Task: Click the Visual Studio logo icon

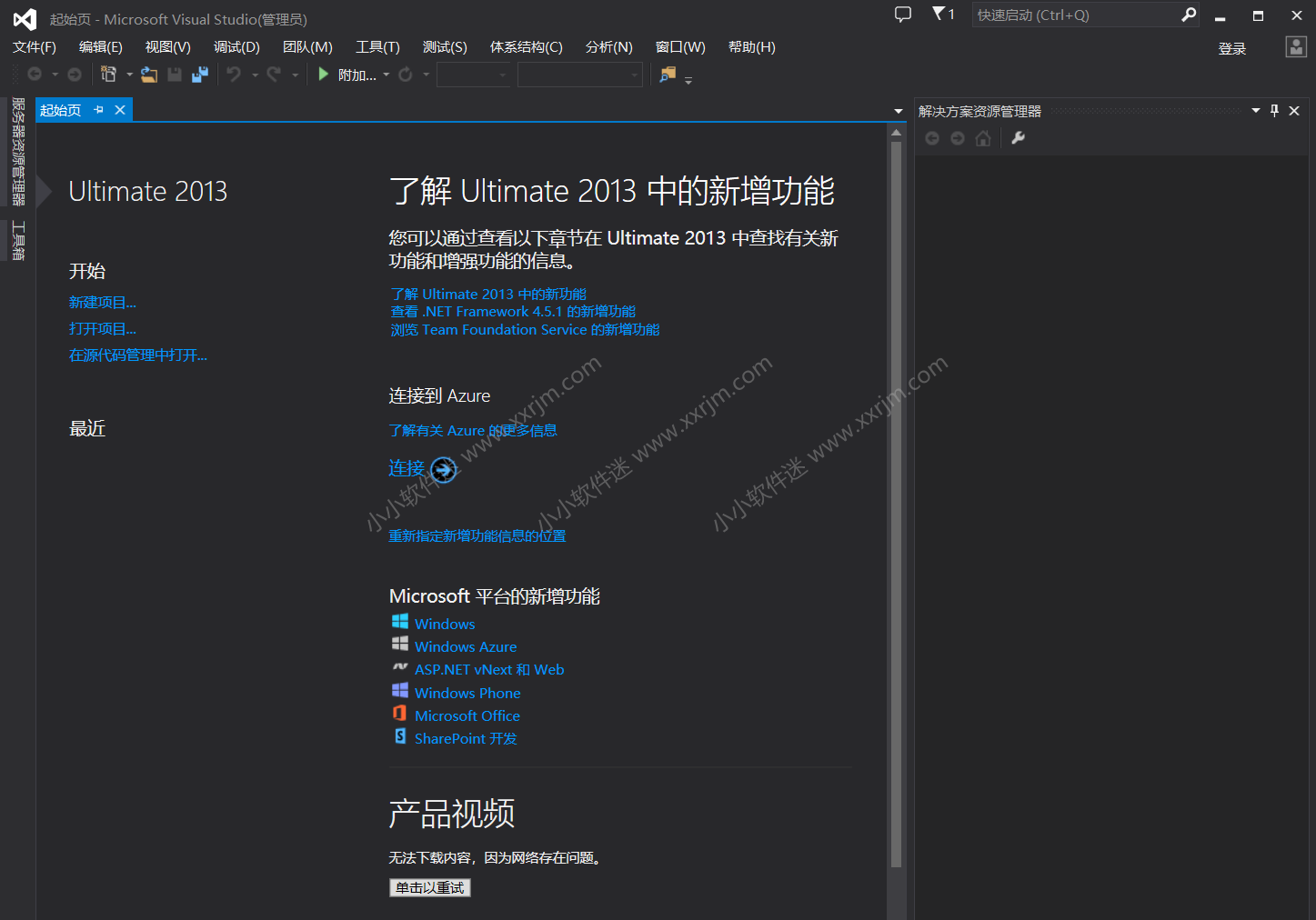Action: [x=25, y=19]
